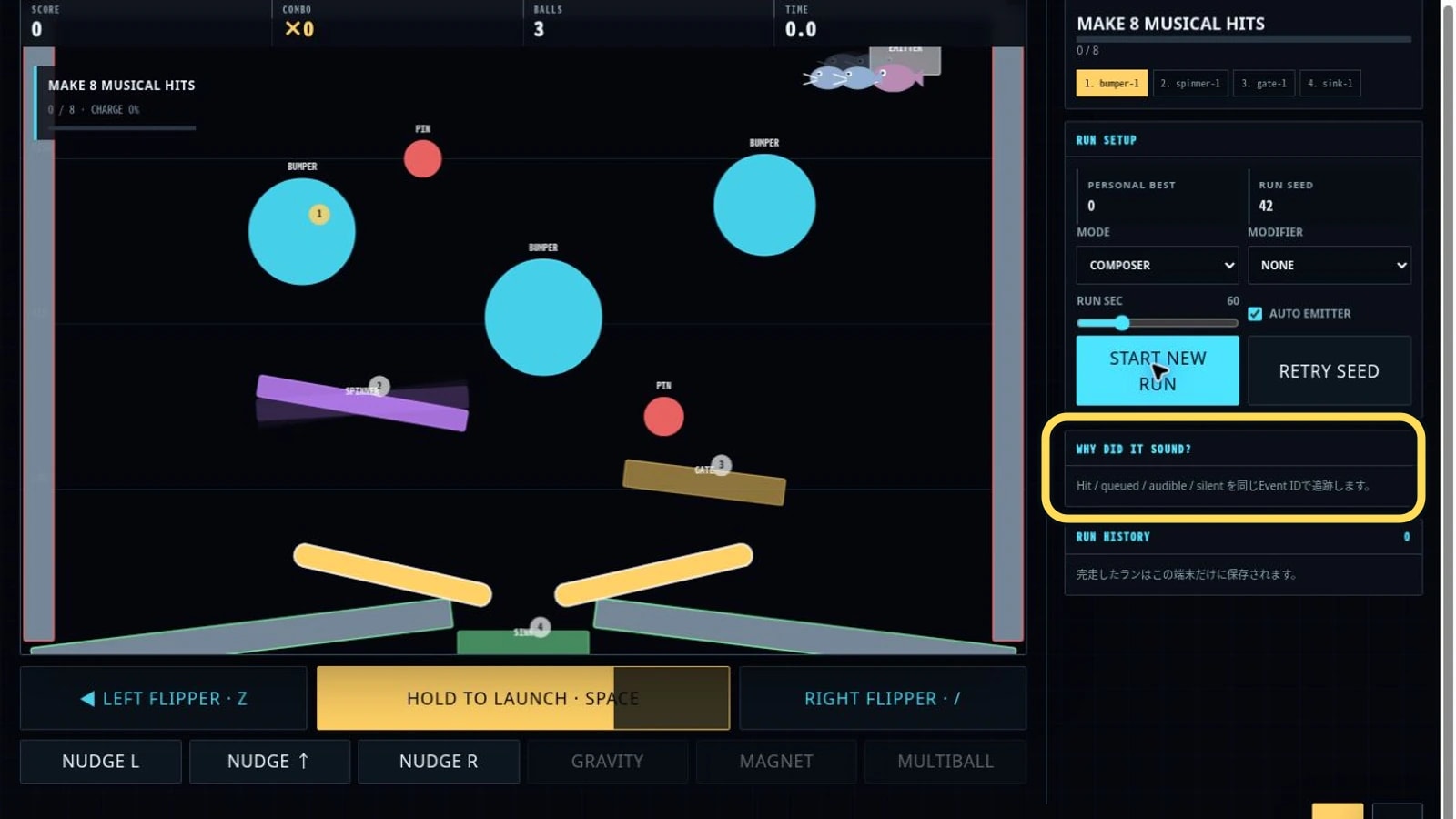Open the Modifier dropdown showing None
Viewport: 1456px width, 819px height.
coord(1329,265)
